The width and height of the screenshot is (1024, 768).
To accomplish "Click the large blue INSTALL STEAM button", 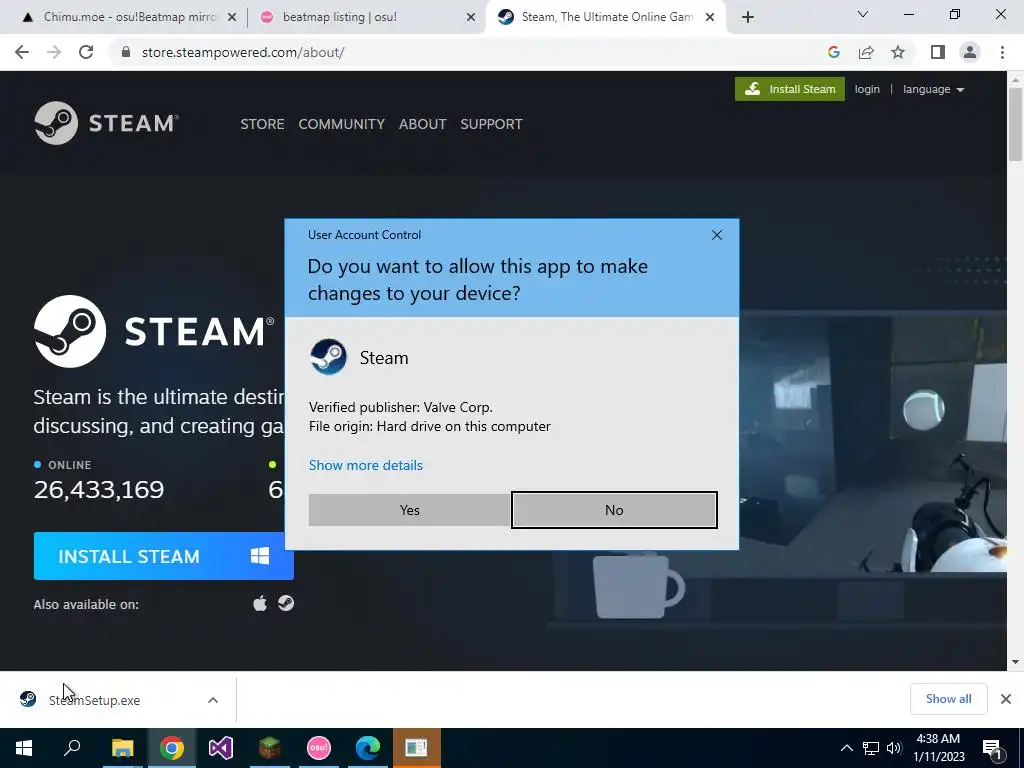I will click(163, 556).
